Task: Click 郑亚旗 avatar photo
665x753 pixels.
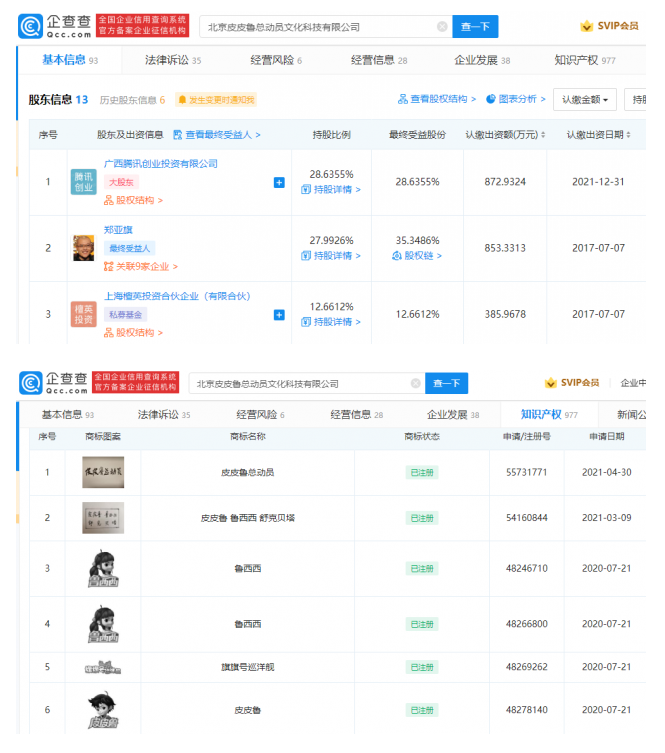Action: 84,248
